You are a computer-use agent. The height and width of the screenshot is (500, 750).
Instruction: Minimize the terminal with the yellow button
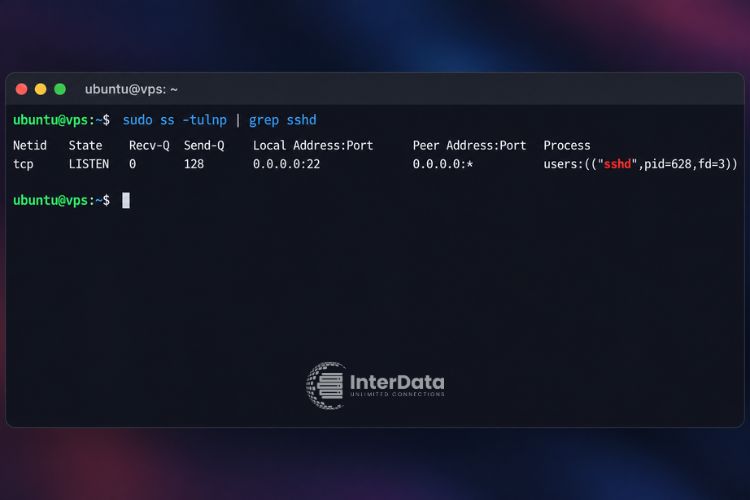(41, 89)
